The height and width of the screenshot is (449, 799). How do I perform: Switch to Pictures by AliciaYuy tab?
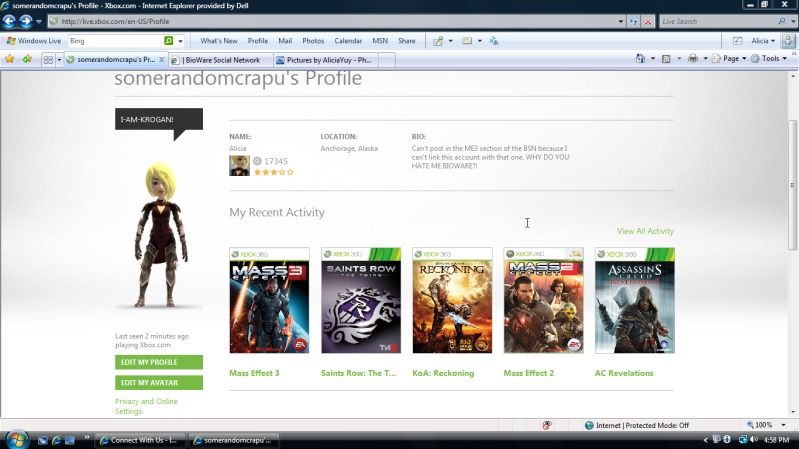(x=325, y=60)
